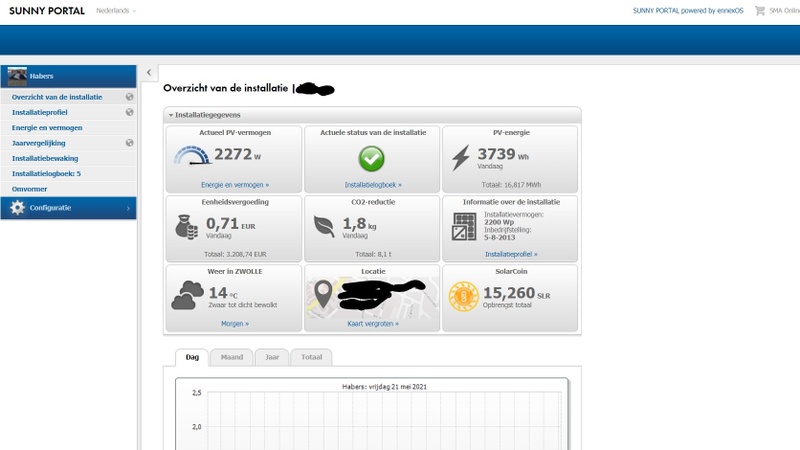Click the cloudy weather icon
Viewport: 800px width, 450px height.
[x=187, y=295]
